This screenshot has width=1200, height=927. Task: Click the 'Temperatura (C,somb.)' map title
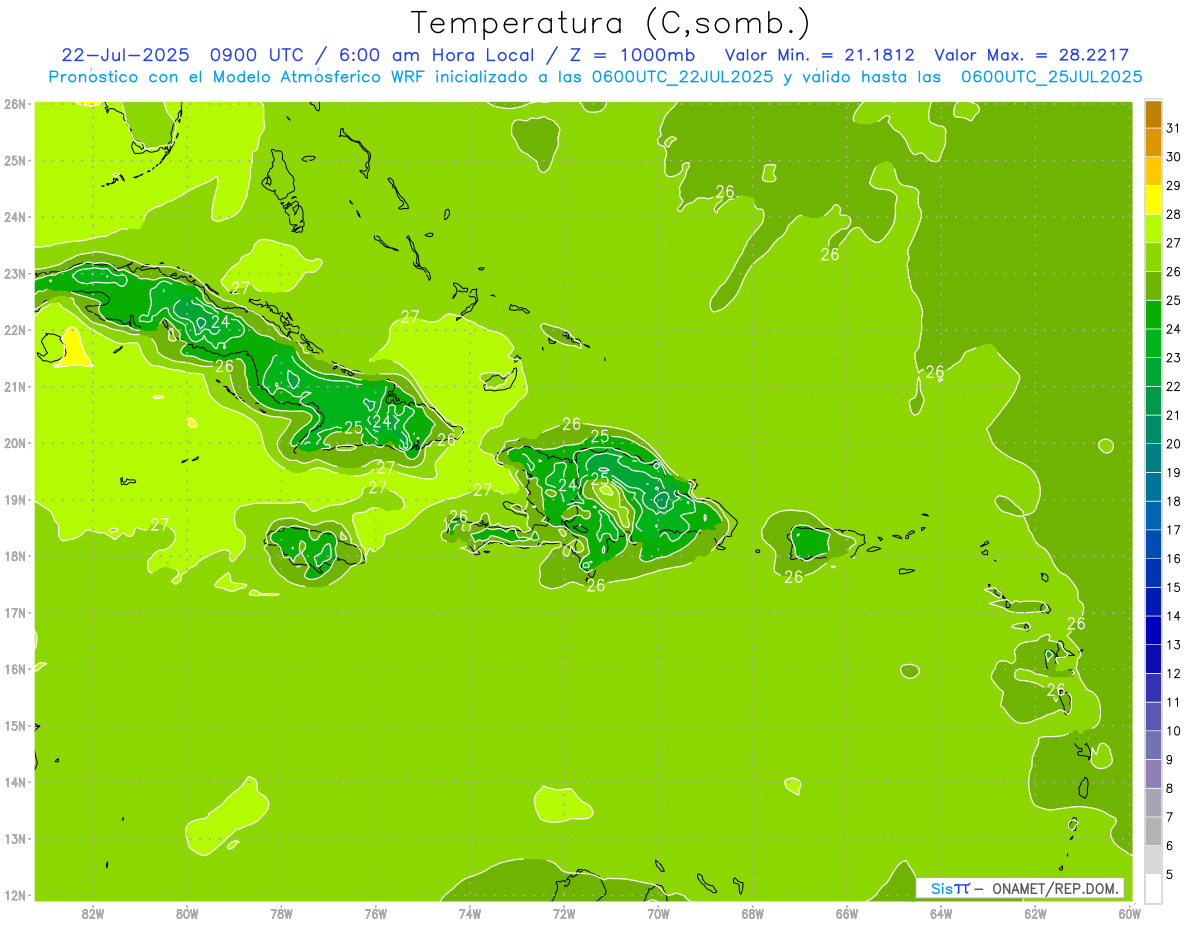611,23
